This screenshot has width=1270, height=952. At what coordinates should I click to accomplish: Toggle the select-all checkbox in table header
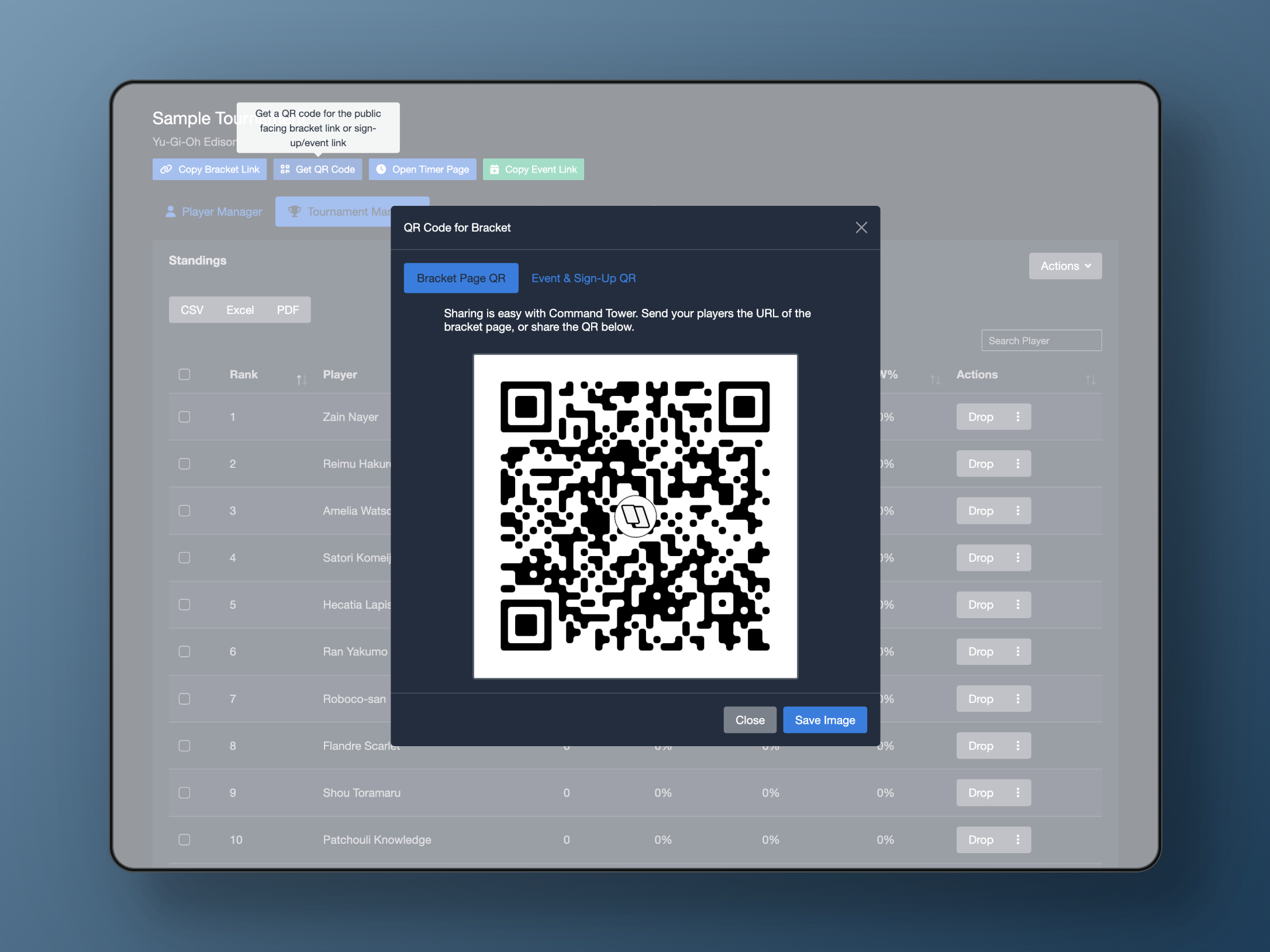[x=184, y=374]
